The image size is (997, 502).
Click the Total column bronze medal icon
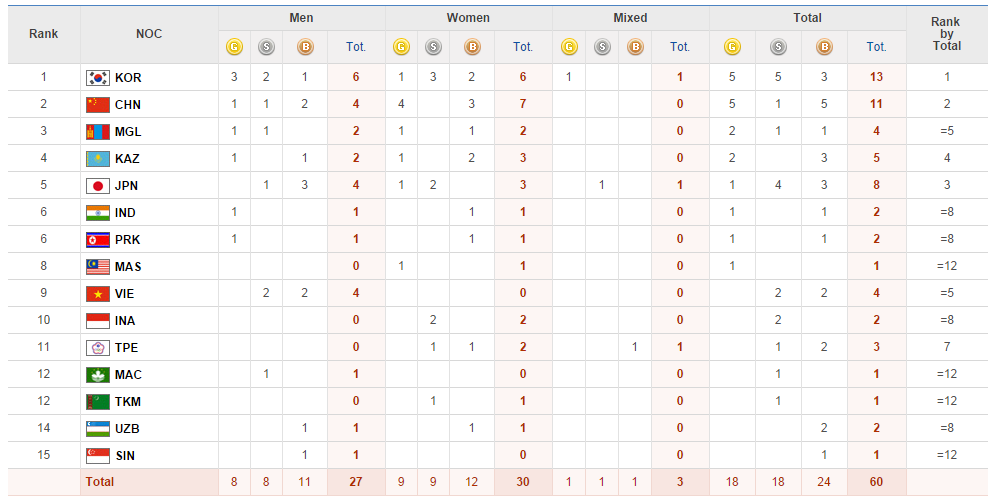[x=824, y=46]
